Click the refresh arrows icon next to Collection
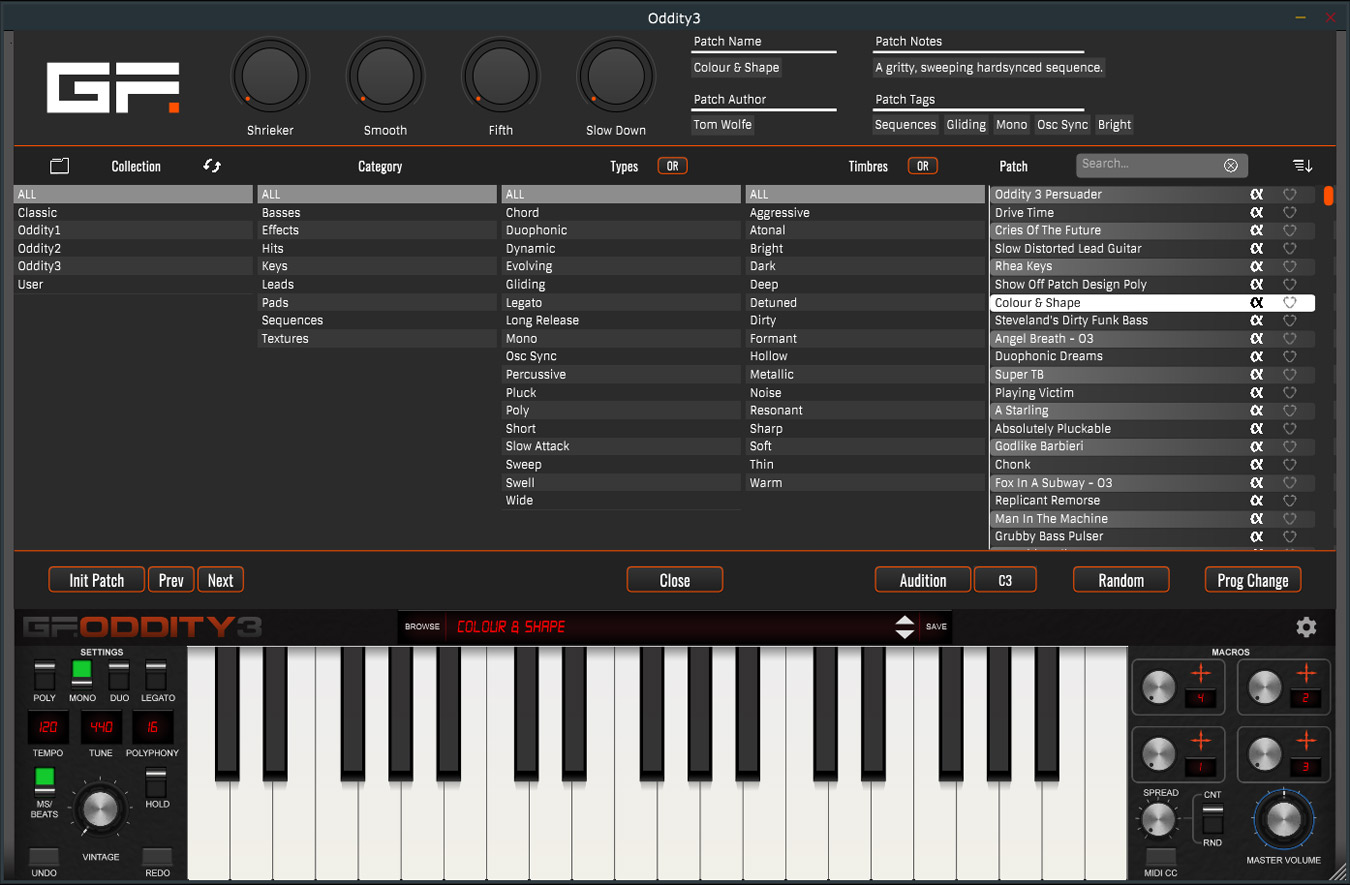The height and width of the screenshot is (885, 1350). point(212,166)
